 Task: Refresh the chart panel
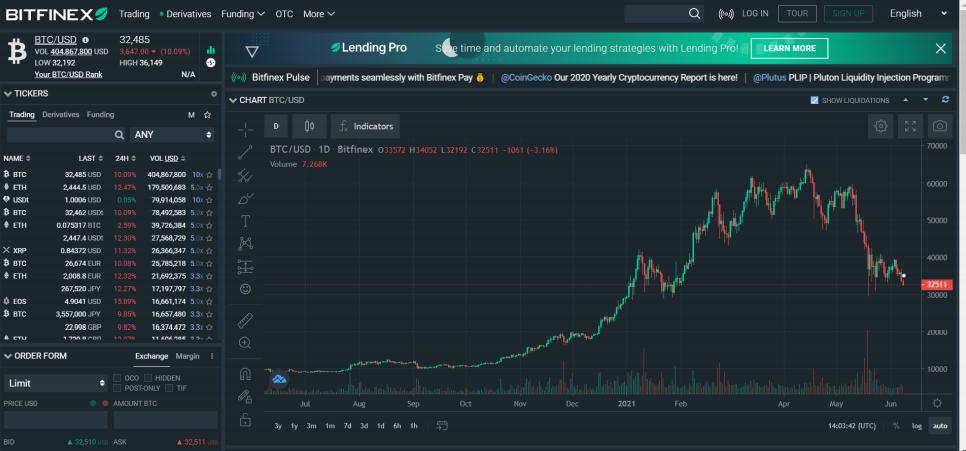click(946, 100)
